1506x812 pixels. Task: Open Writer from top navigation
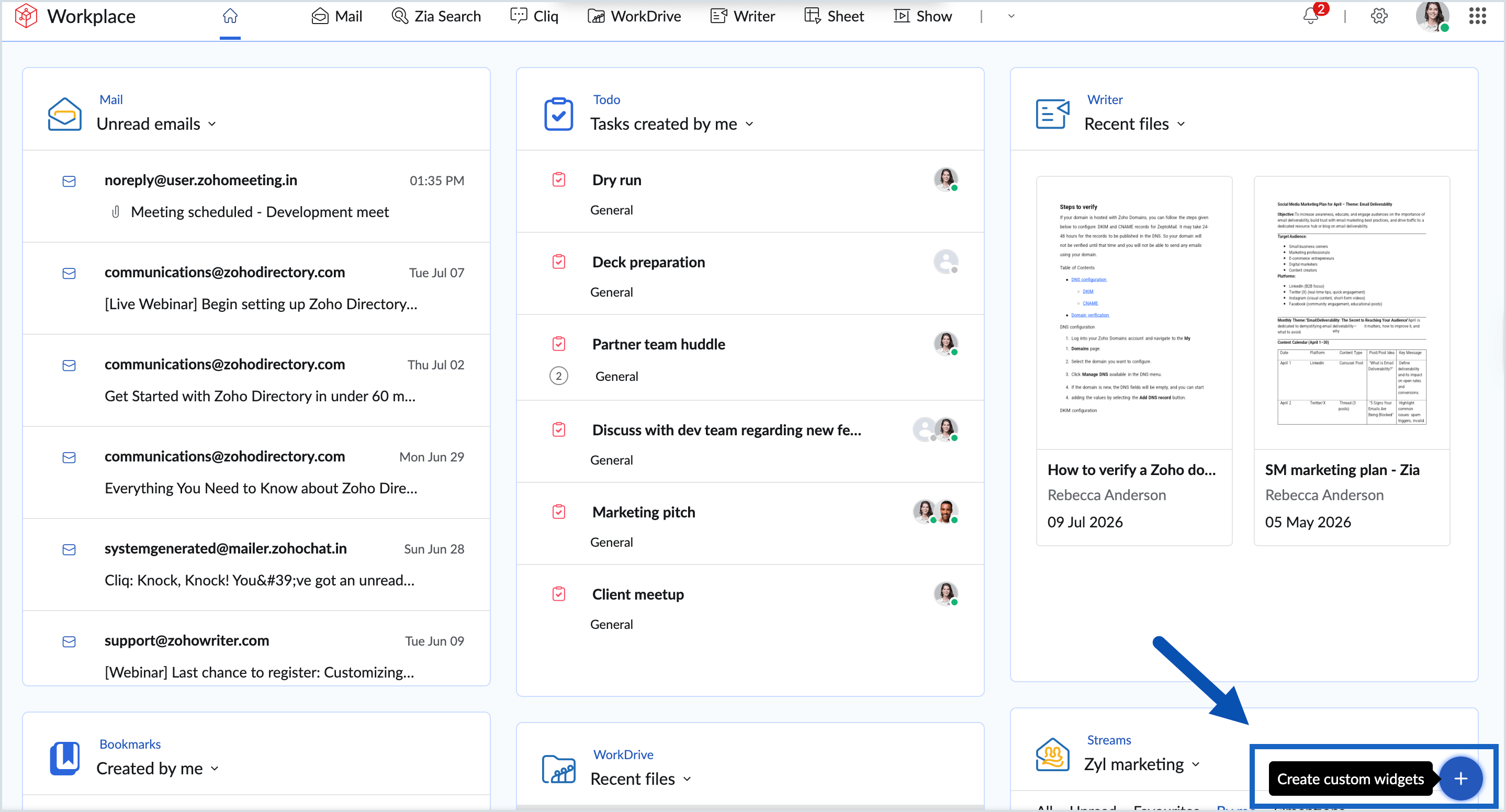point(743,16)
